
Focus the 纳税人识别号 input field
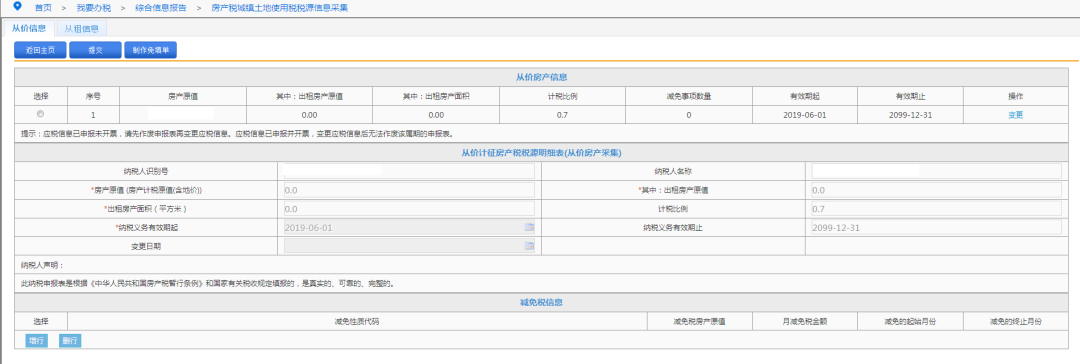[x=409, y=171]
